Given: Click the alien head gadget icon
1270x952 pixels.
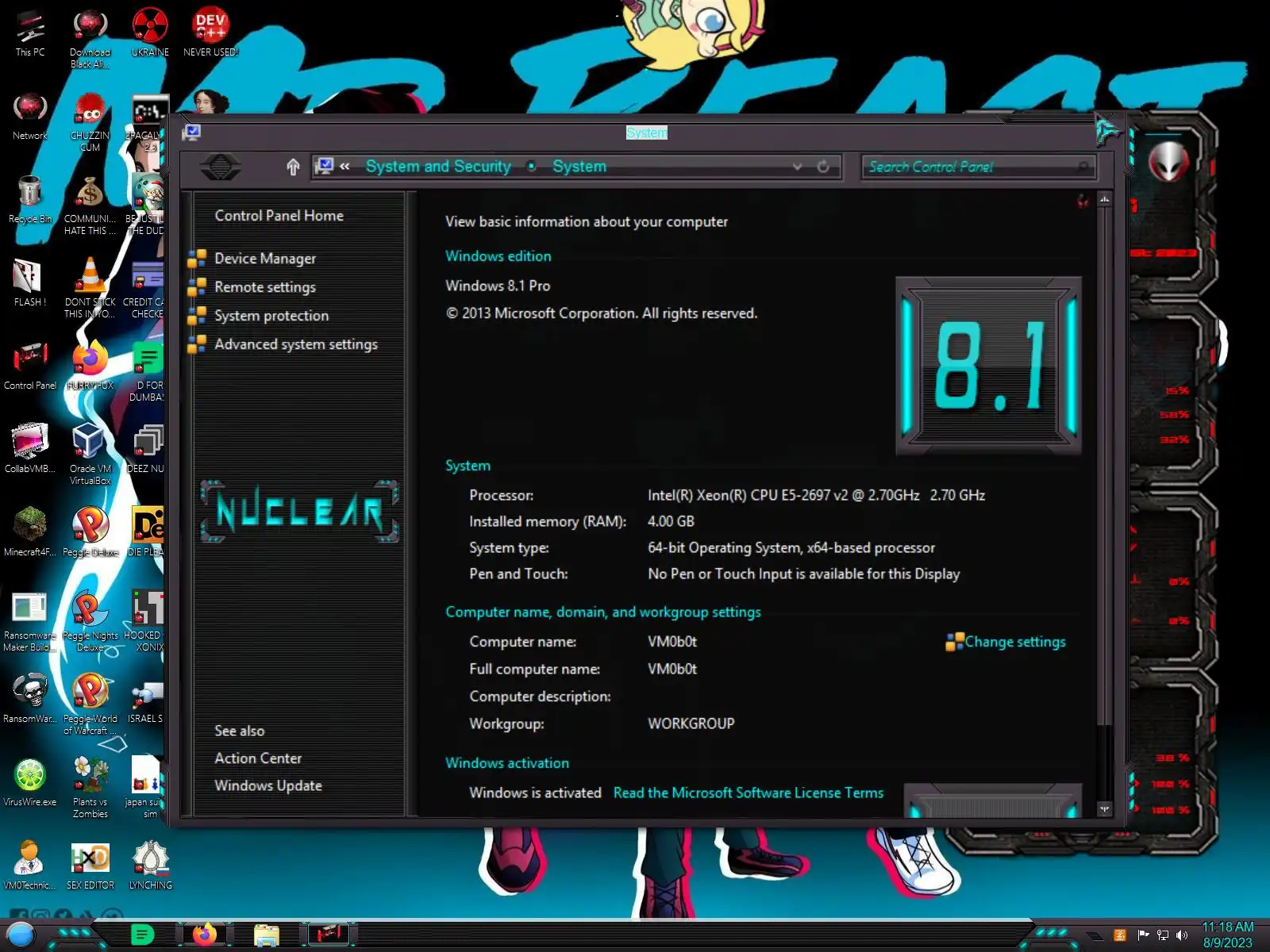Looking at the screenshot, I should (x=1168, y=161).
